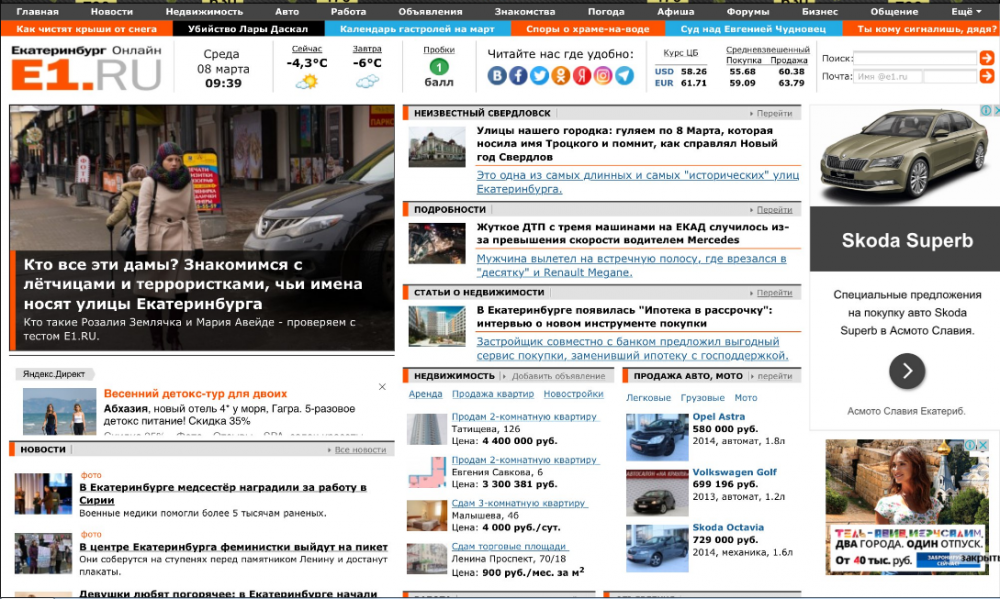Select the "Убийство Лары Даскал" tab
This screenshot has width=1000, height=599.
(248, 29)
